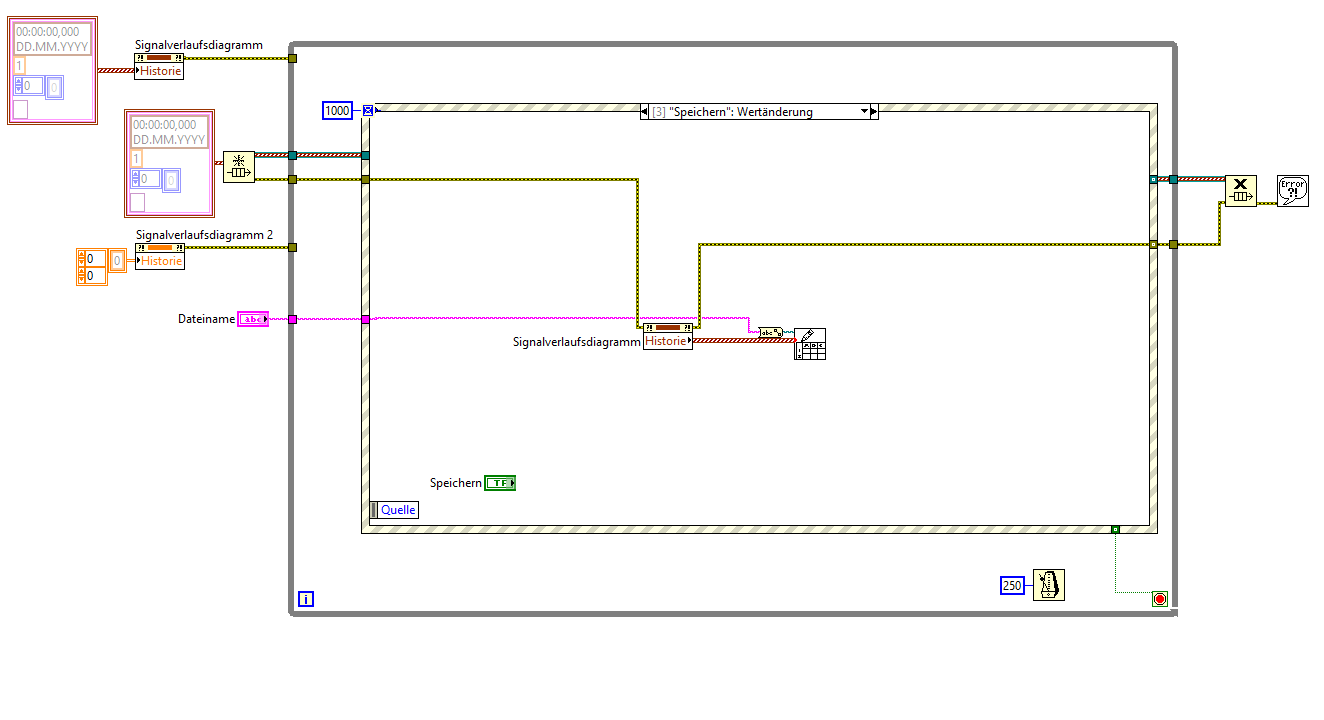Select the grayed 0 element of the orange array constant

click(118, 260)
